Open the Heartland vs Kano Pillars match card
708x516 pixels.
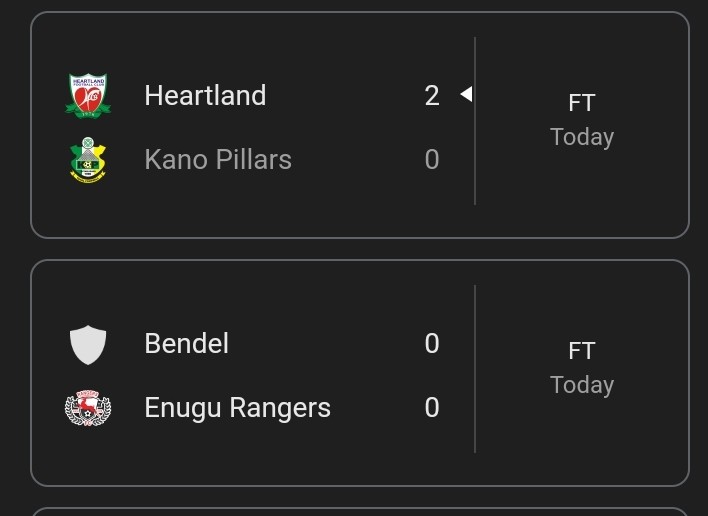click(360, 125)
